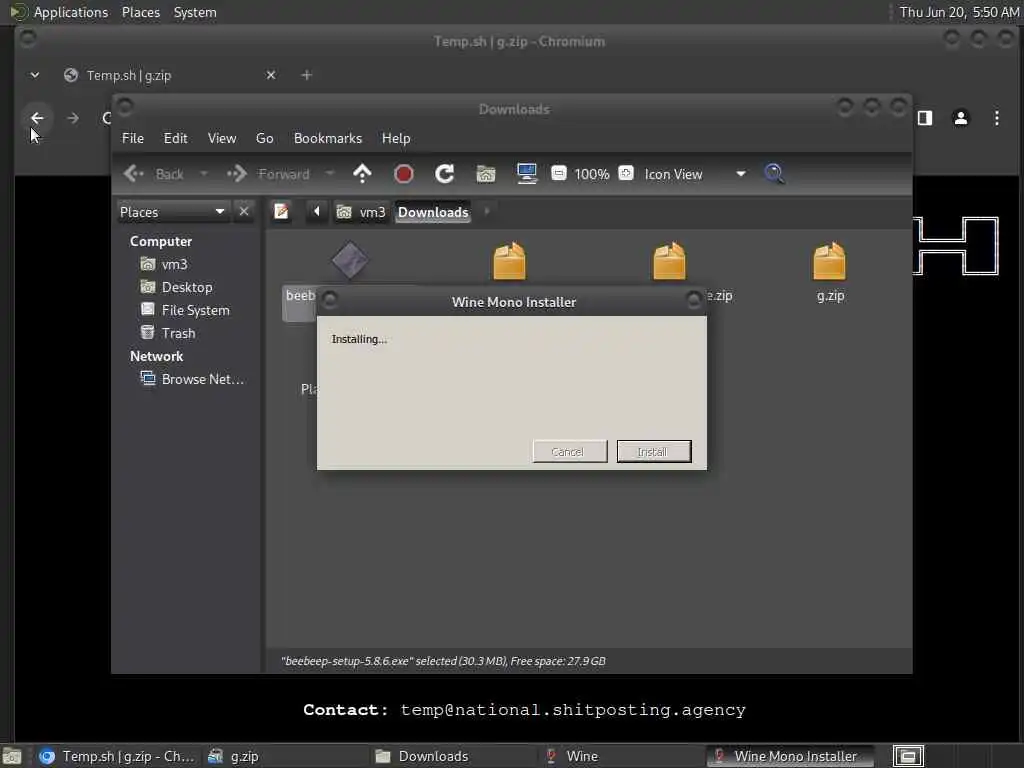Select the g.zip archive file
The width and height of the screenshot is (1024, 768).
pyautogui.click(x=829, y=271)
